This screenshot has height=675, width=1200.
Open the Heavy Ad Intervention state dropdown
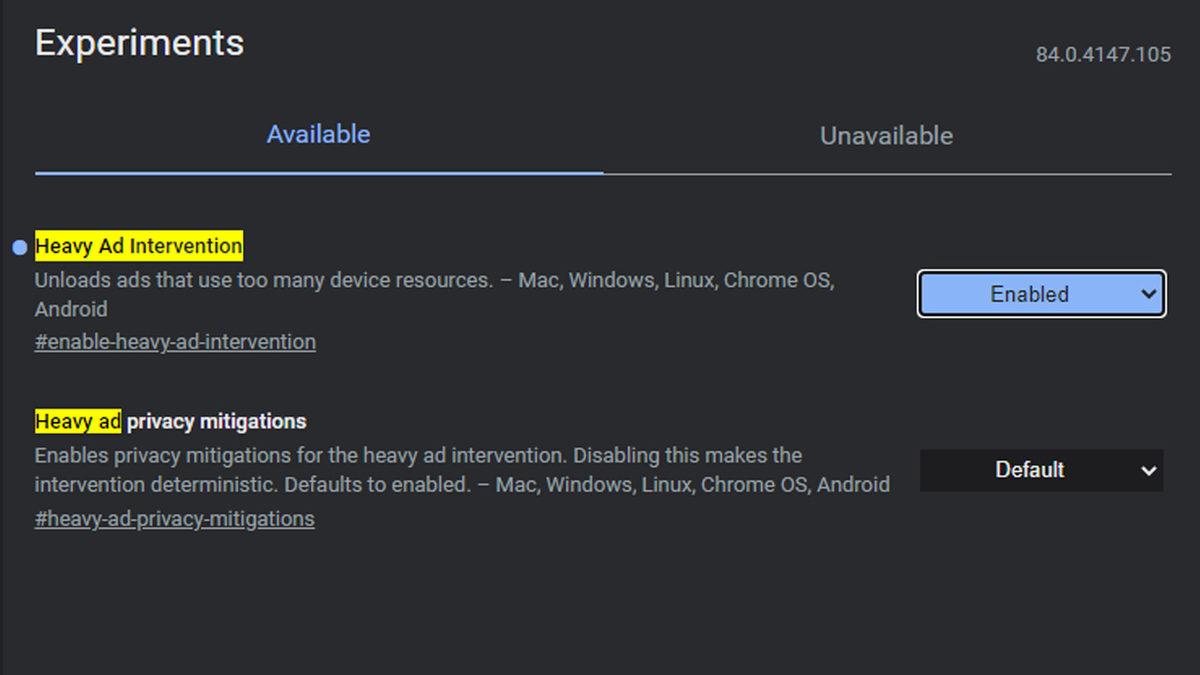pyautogui.click(x=1040, y=294)
